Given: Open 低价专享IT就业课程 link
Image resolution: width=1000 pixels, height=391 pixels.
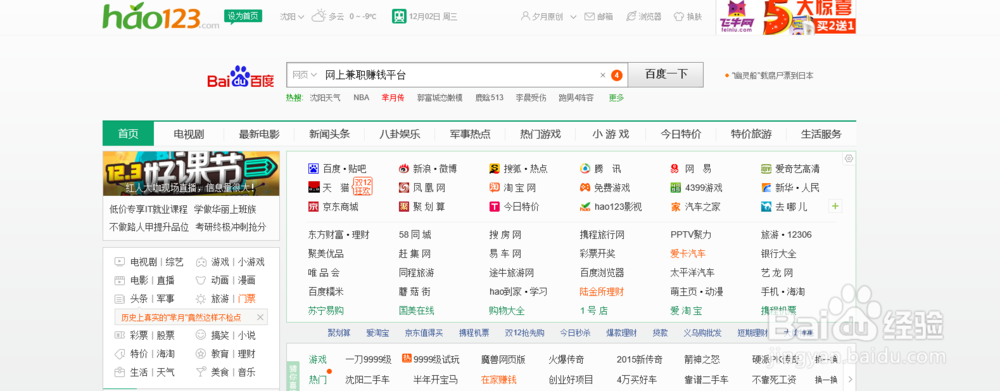Looking at the screenshot, I should 149,209.
